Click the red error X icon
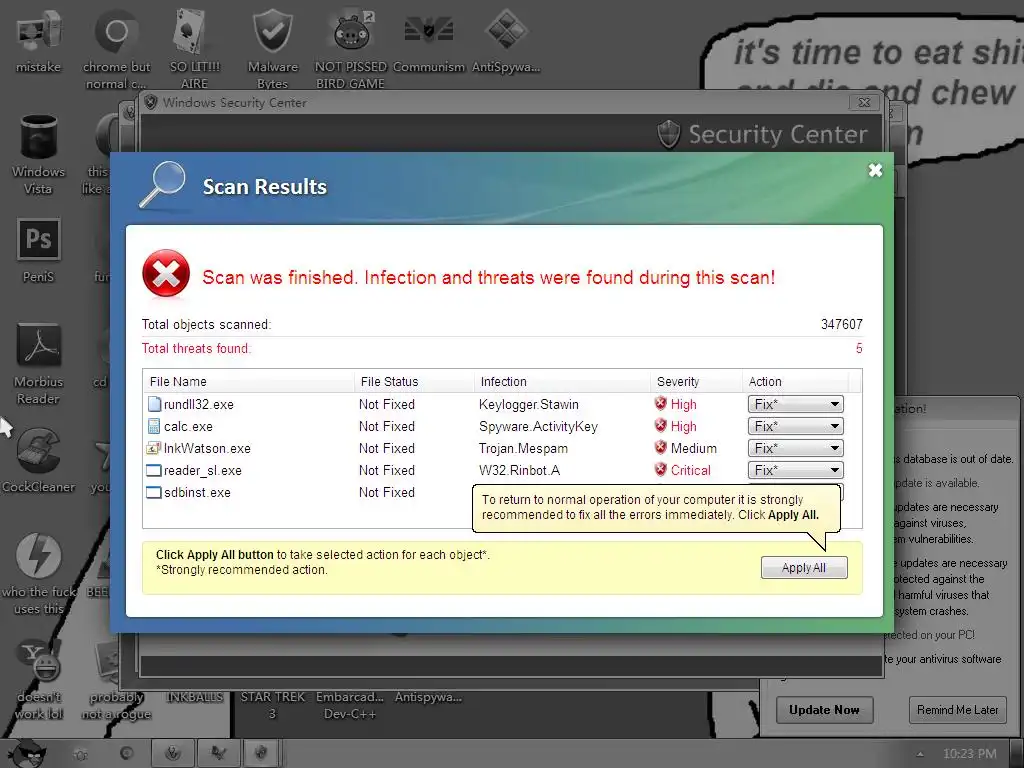Image resolution: width=1024 pixels, height=768 pixels. click(x=166, y=274)
